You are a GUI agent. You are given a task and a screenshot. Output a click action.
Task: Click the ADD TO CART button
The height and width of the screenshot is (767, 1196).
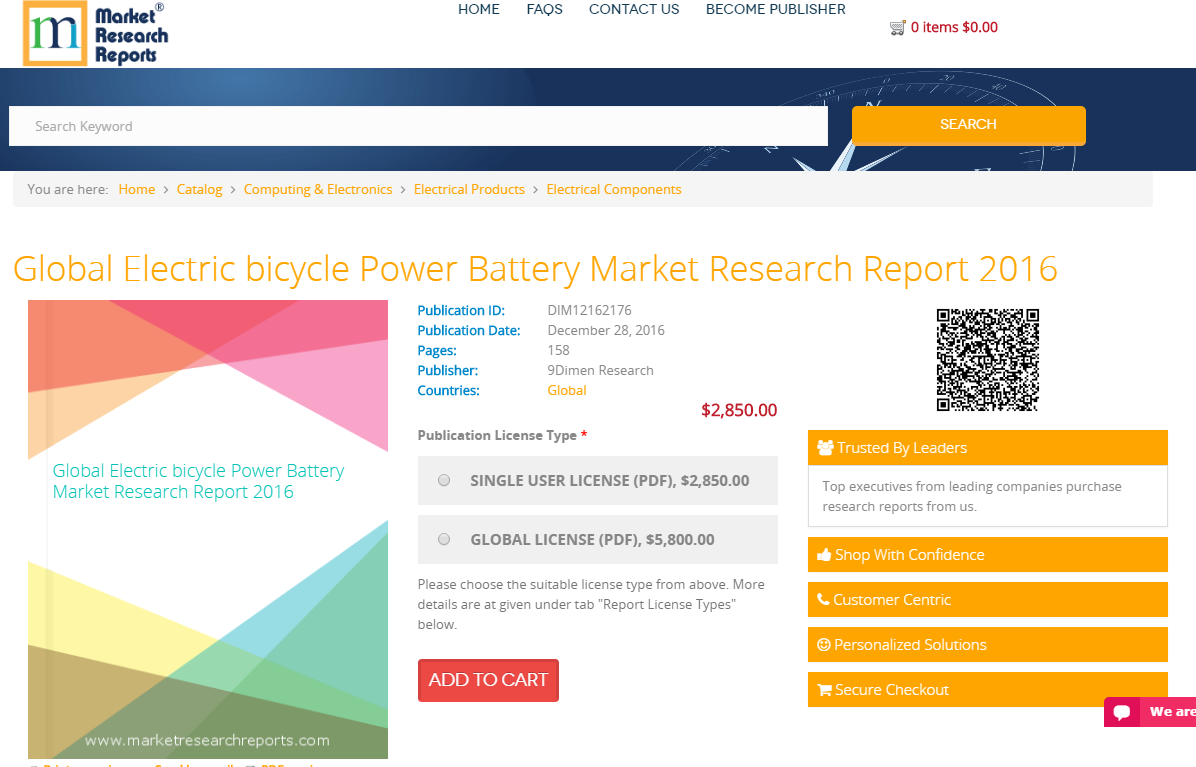pyautogui.click(x=488, y=680)
